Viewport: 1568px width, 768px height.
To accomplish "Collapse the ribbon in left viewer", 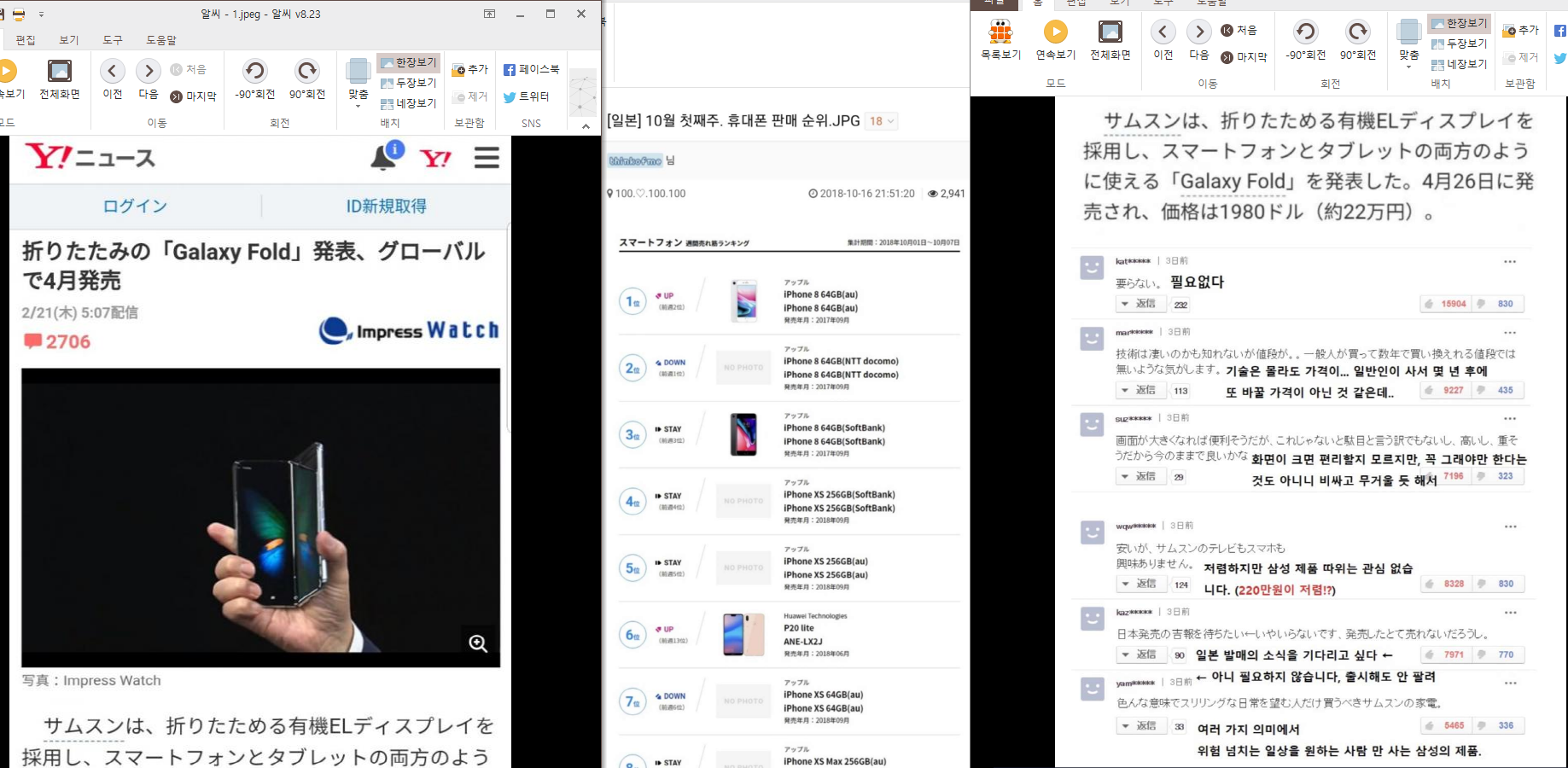I will pos(586,125).
